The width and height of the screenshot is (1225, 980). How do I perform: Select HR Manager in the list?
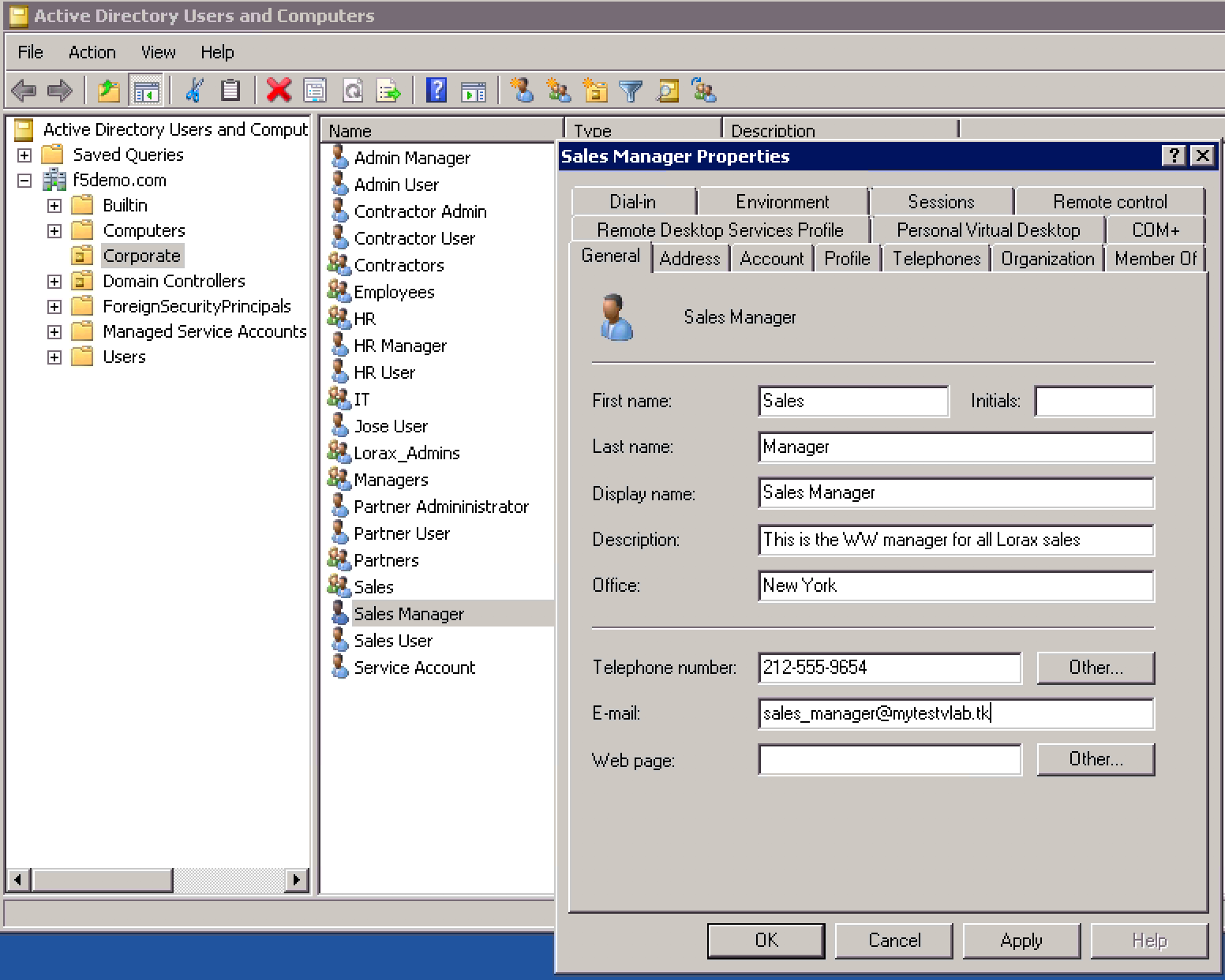(400, 346)
